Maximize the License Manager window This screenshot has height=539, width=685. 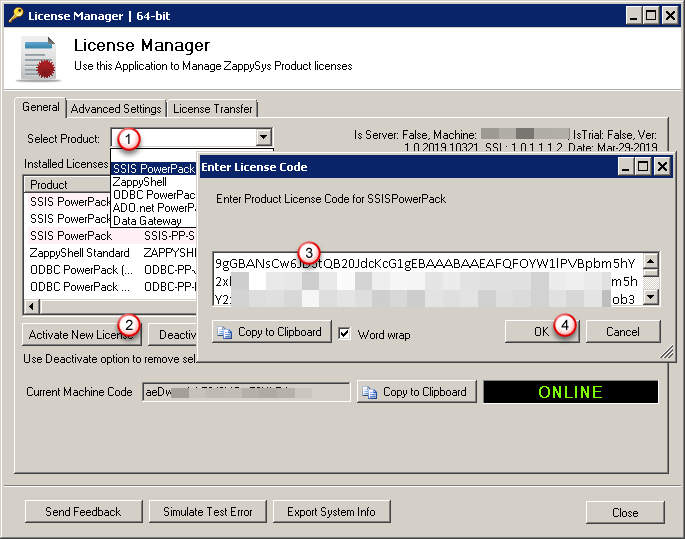click(x=651, y=16)
